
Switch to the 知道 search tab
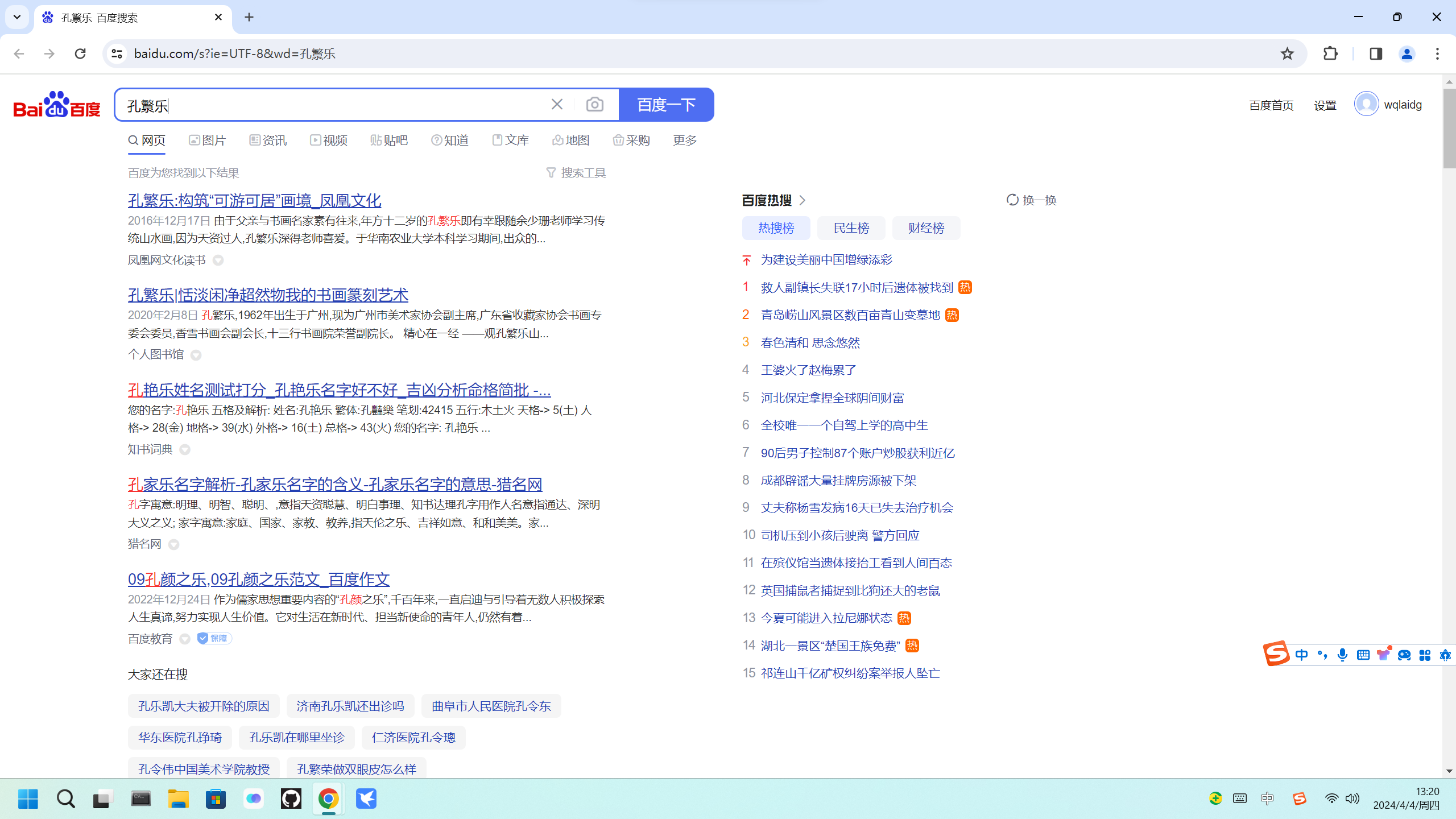[x=450, y=140]
